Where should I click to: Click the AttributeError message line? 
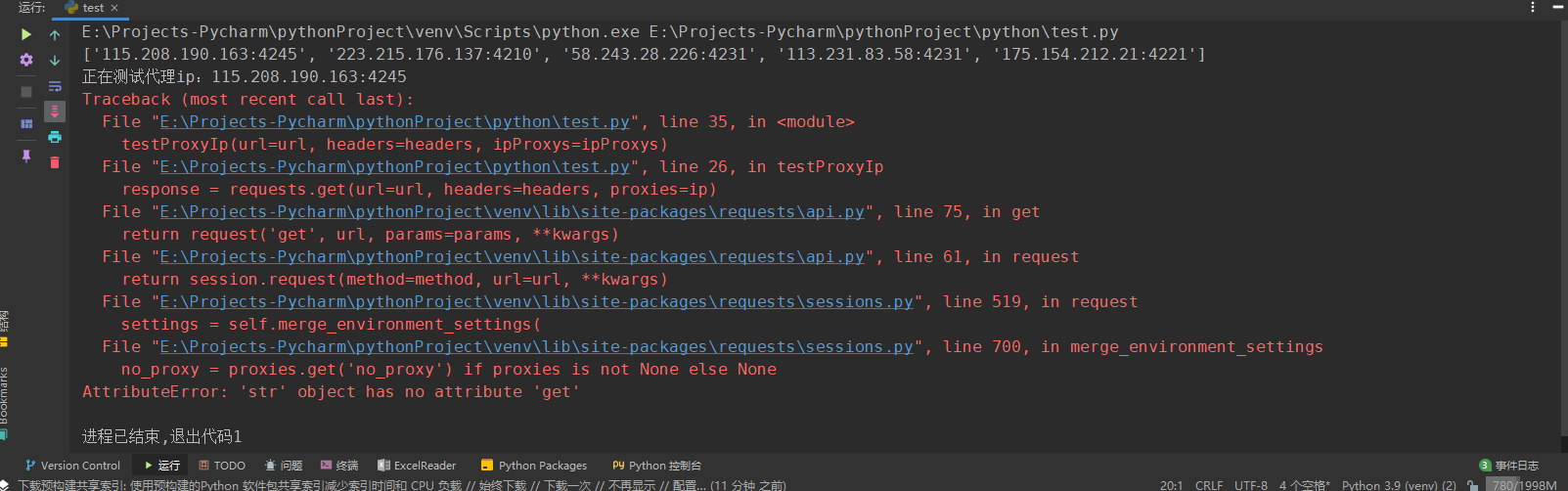(x=331, y=391)
